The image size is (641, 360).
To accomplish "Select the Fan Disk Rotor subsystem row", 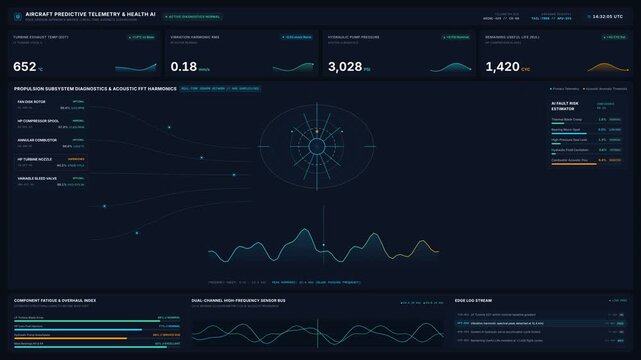I will [x=51, y=105].
